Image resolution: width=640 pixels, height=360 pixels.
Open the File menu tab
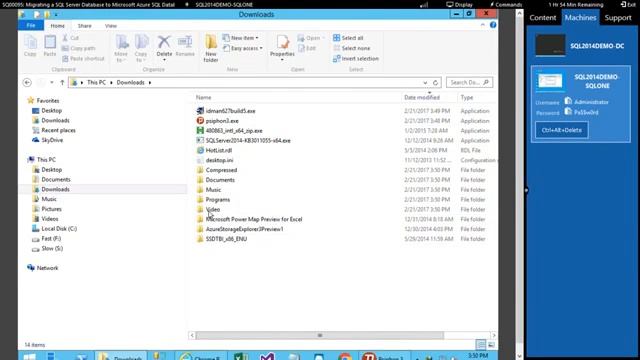tap(31, 25)
